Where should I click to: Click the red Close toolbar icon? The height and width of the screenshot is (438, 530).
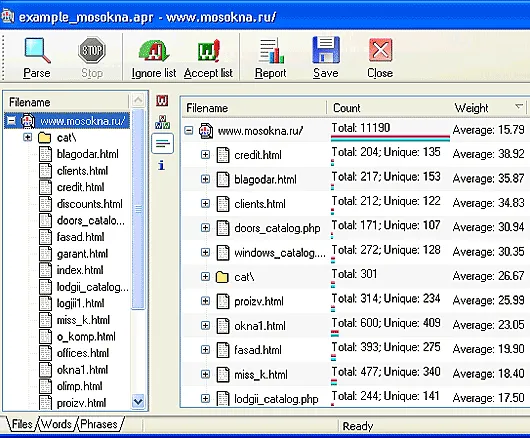point(381,50)
